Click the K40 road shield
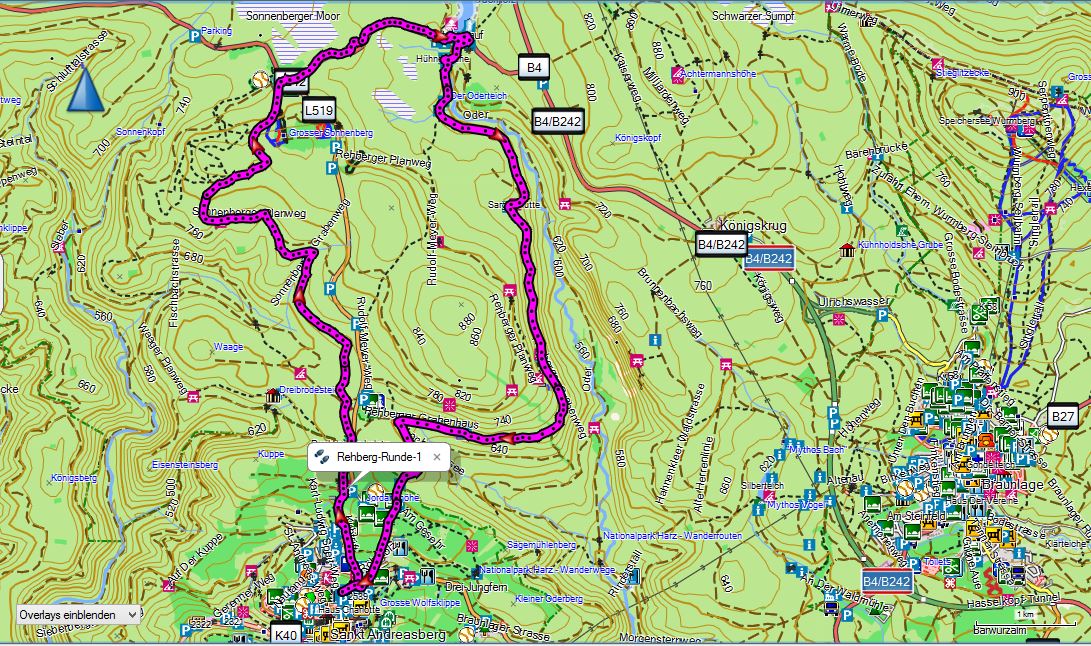1091x646 pixels. (x=286, y=633)
